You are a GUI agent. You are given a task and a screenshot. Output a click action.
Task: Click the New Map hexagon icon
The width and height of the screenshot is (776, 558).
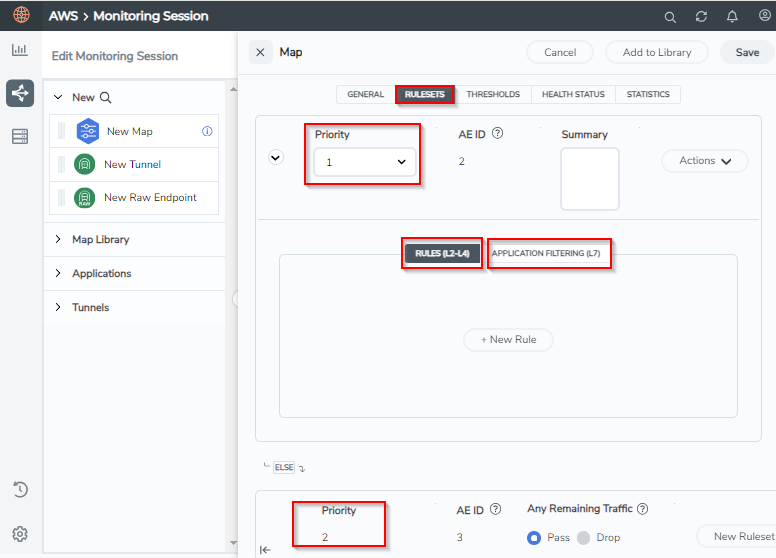click(88, 131)
